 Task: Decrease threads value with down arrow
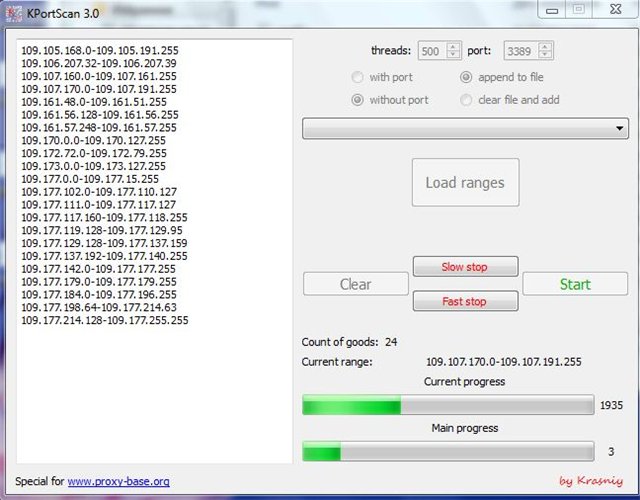[454, 54]
